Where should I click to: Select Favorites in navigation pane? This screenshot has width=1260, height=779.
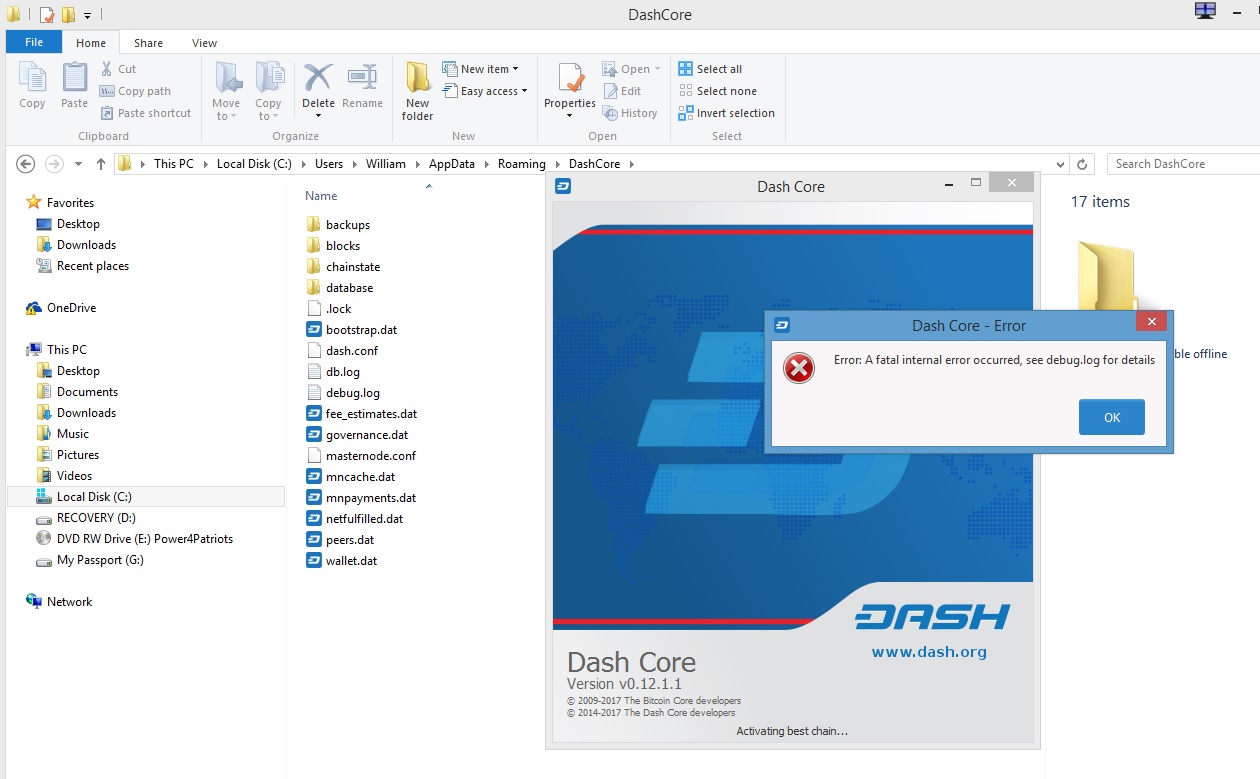[x=70, y=203]
